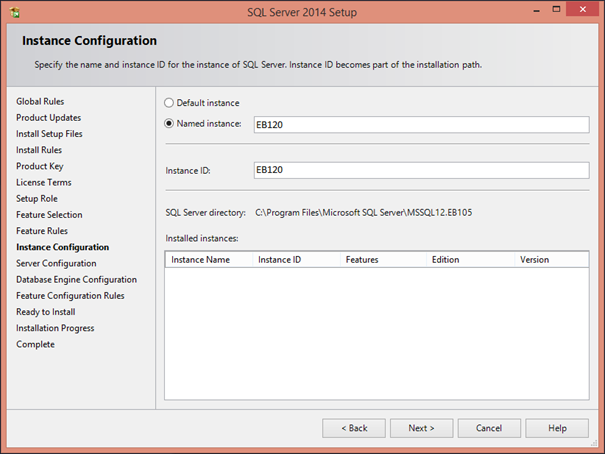The width and height of the screenshot is (605, 454).
Task: Select Feature Configuration Rules step
Action: point(70,296)
